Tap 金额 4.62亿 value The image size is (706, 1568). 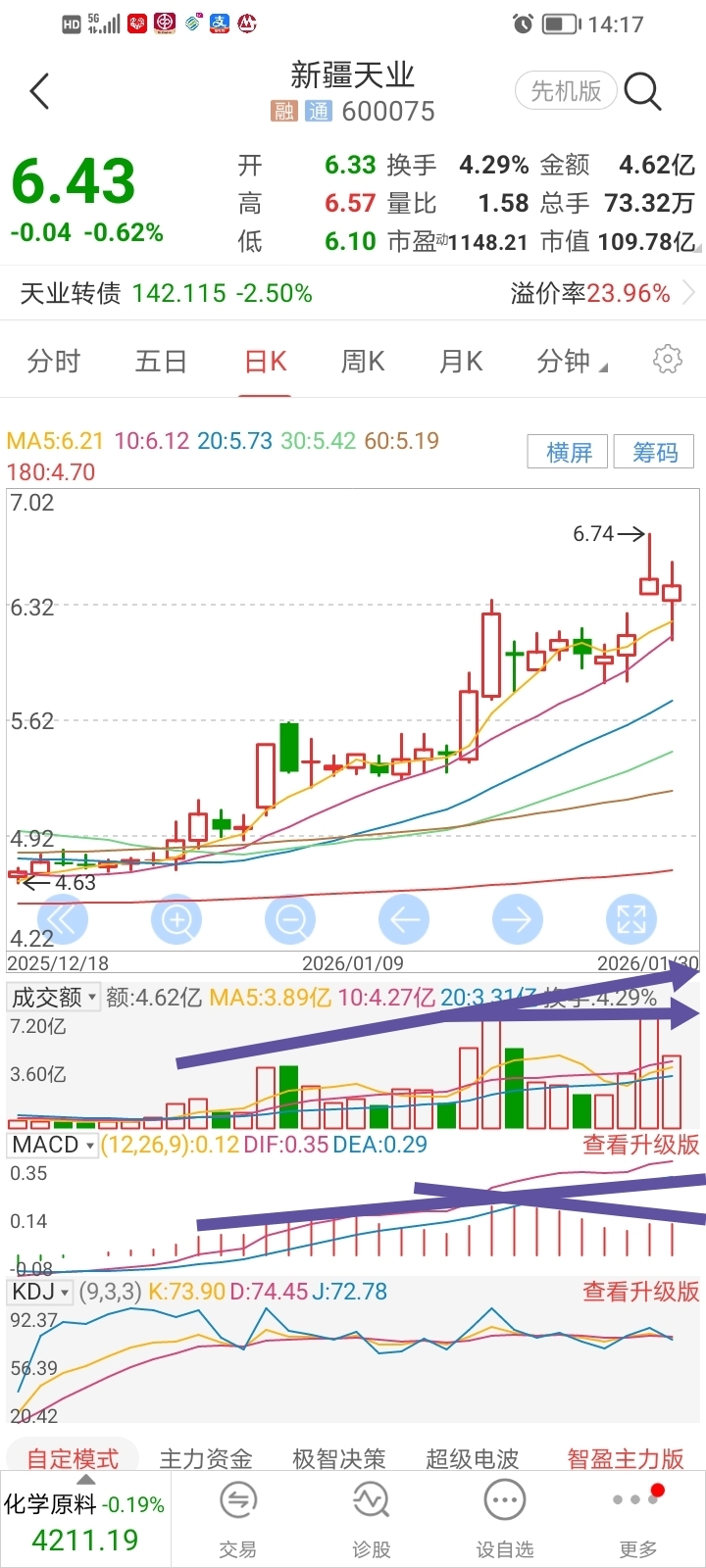(618, 165)
